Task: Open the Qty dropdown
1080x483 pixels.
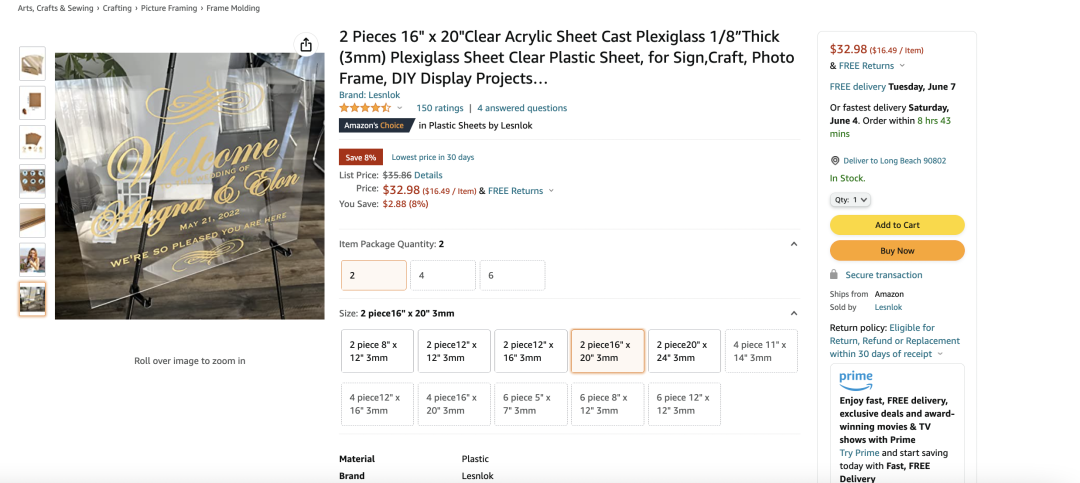Action: pos(851,200)
